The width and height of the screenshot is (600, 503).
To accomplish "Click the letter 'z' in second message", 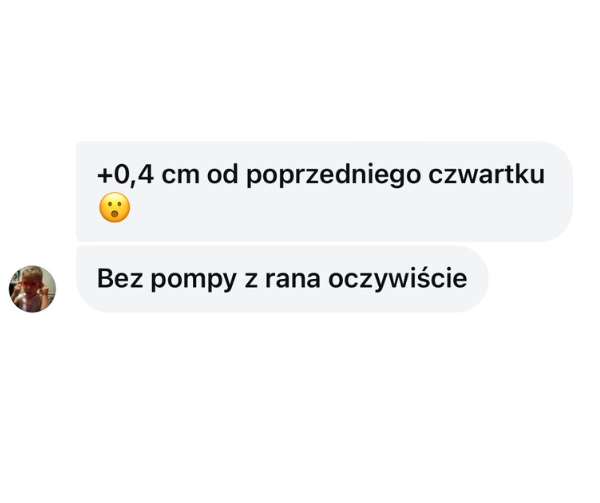I will pos(251,280).
